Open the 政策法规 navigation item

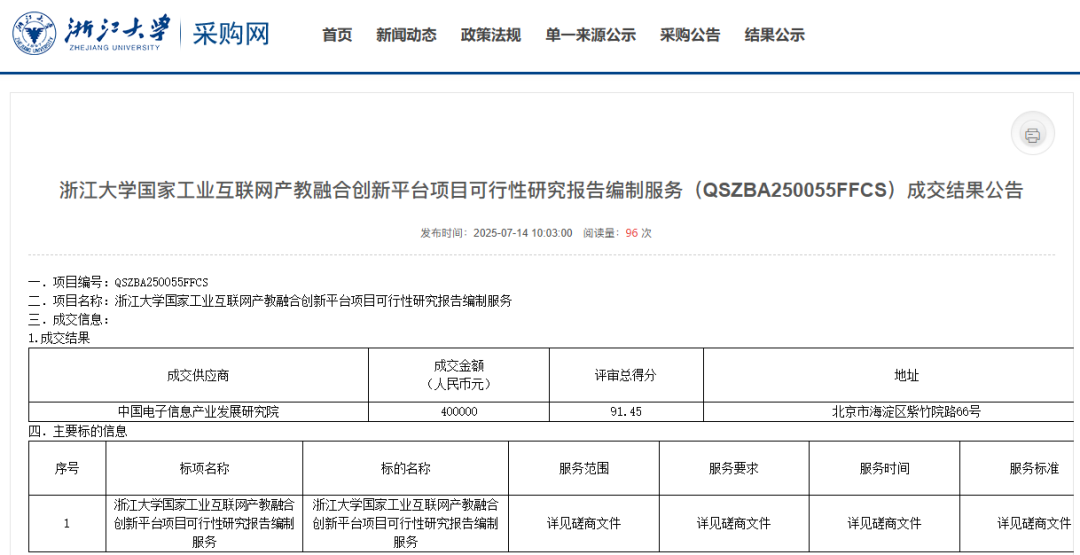[x=490, y=35]
